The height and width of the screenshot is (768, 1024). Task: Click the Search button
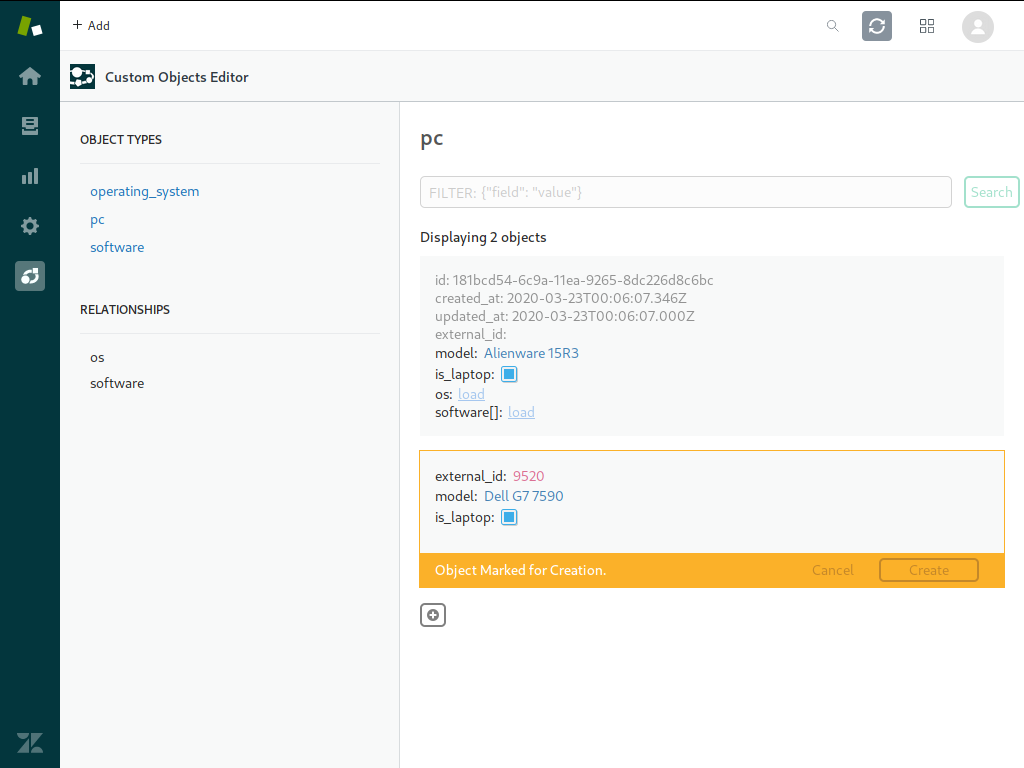click(991, 192)
